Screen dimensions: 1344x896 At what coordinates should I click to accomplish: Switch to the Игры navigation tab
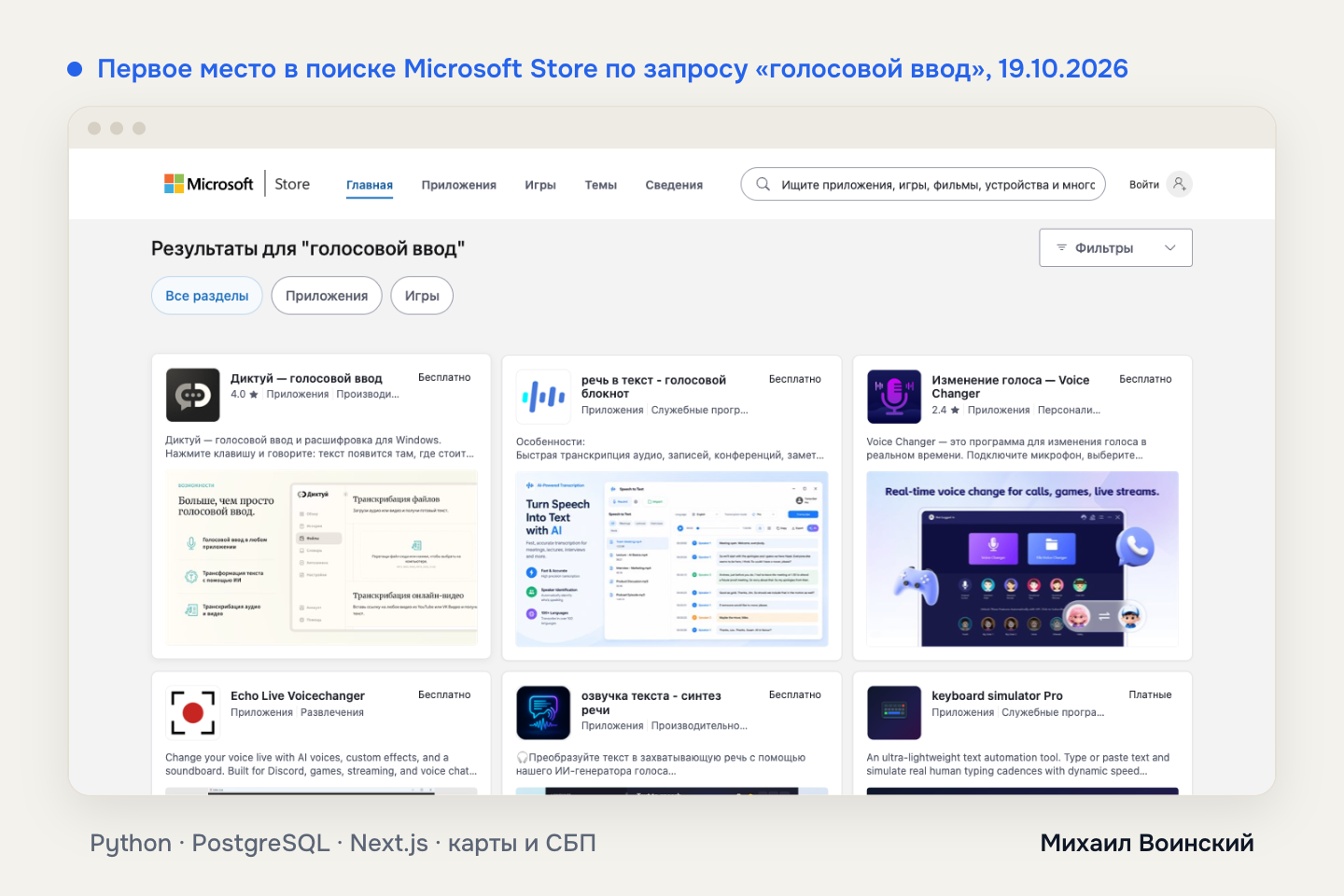(x=540, y=185)
